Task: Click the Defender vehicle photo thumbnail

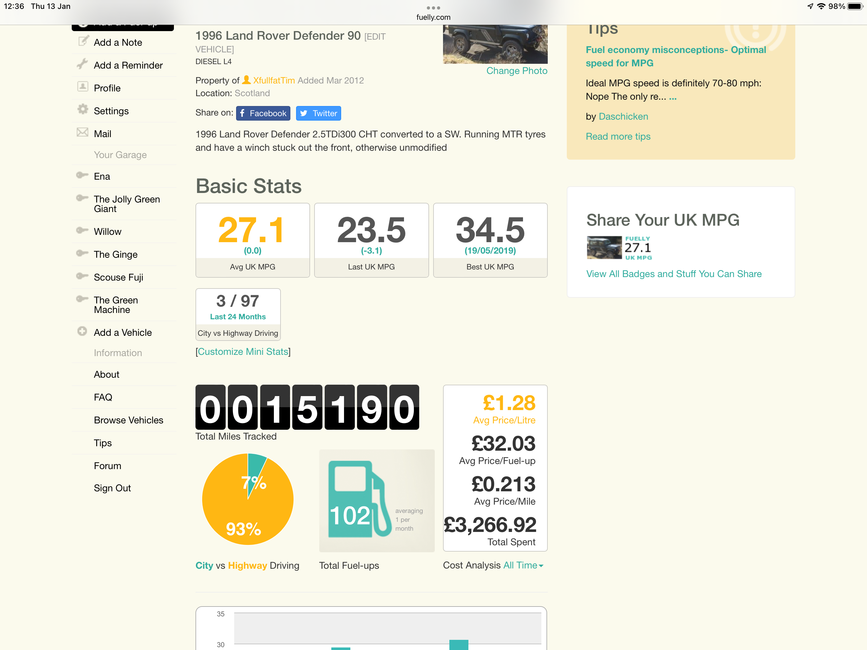Action: coord(495,44)
